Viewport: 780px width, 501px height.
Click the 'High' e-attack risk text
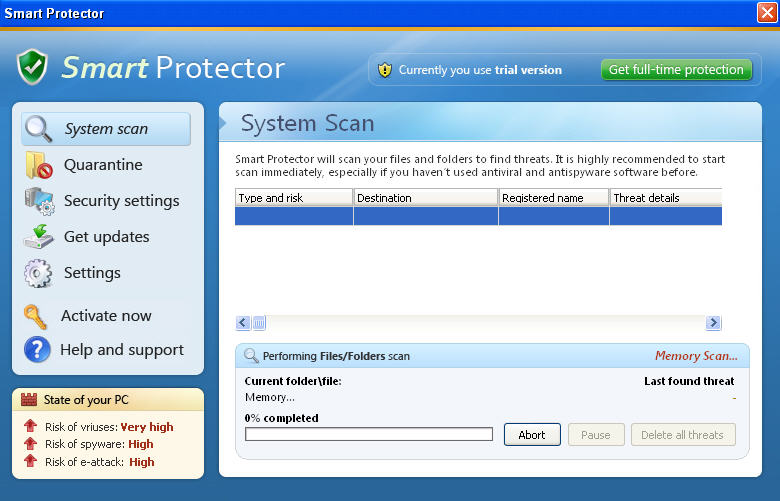[x=142, y=462]
